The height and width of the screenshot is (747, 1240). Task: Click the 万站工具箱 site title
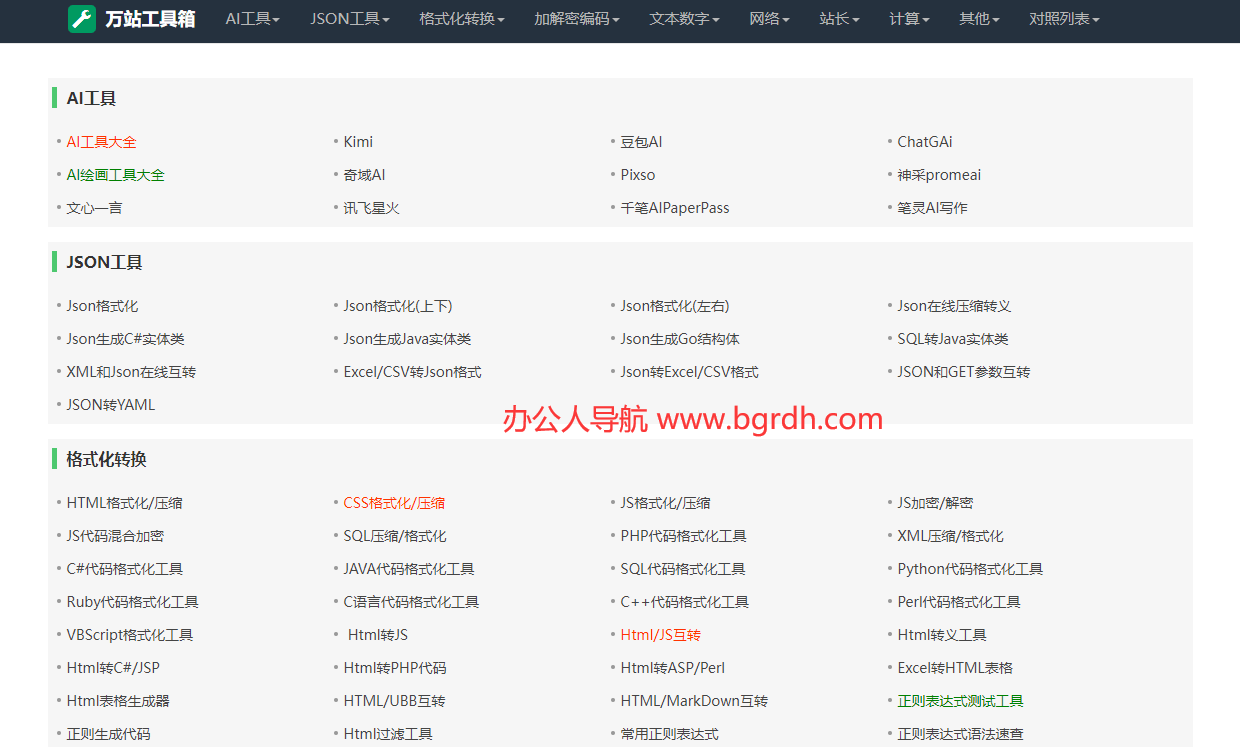[150, 19]
